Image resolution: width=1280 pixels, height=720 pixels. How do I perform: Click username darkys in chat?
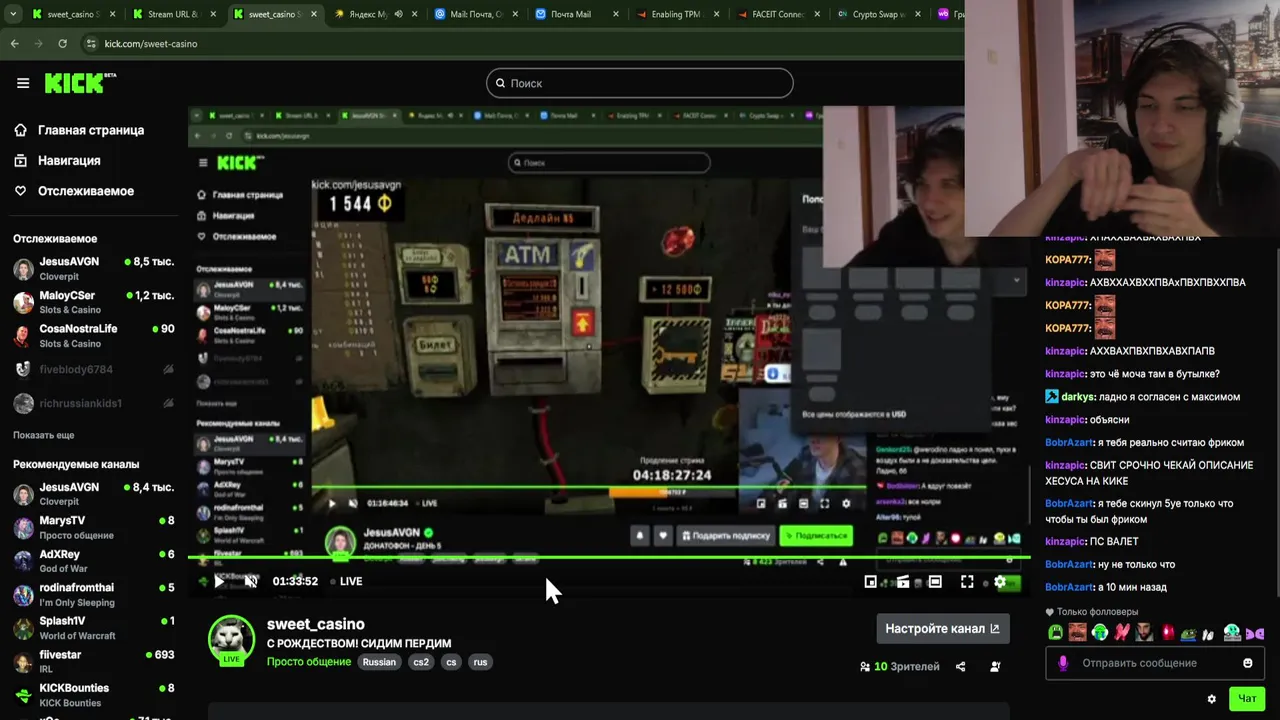[x=1078, y=397]
